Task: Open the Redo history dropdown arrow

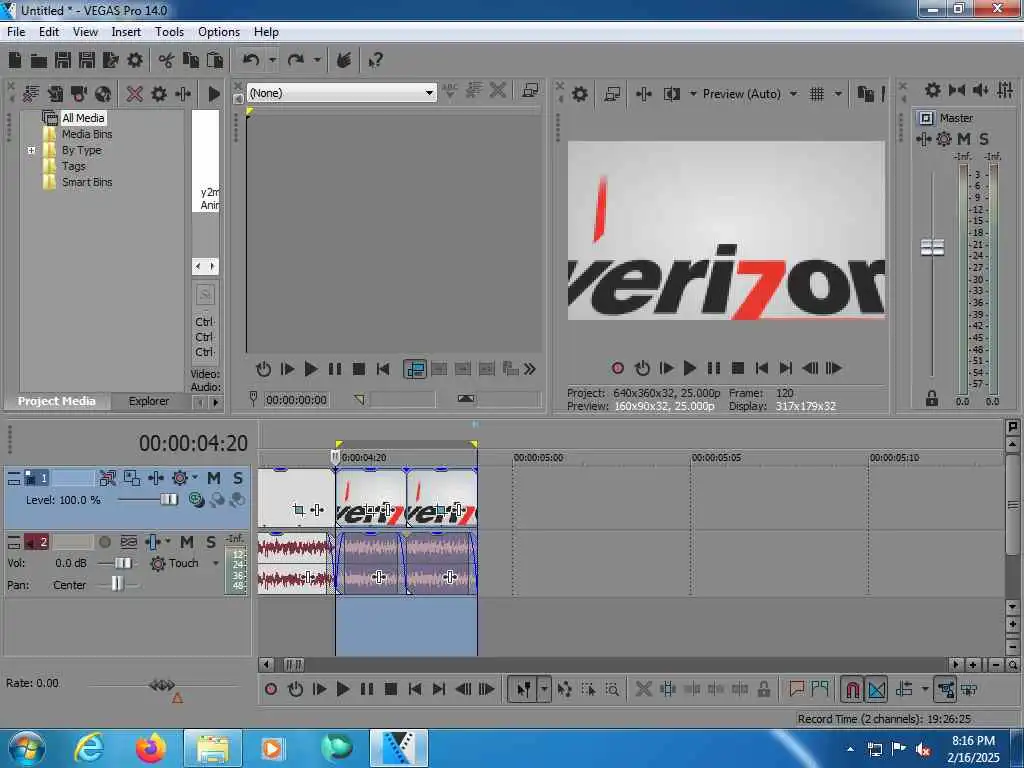Action: tap(317, 61)
